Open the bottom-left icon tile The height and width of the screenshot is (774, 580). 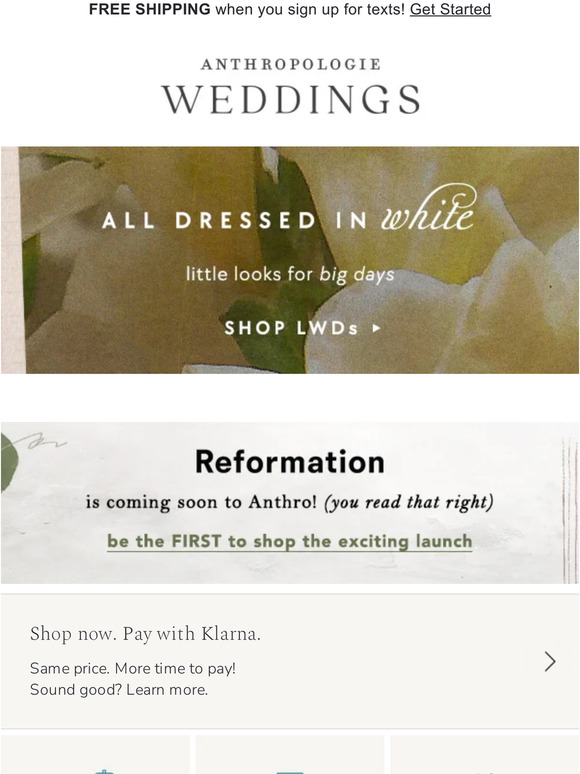pyautogui.click(x=96, y=754)
